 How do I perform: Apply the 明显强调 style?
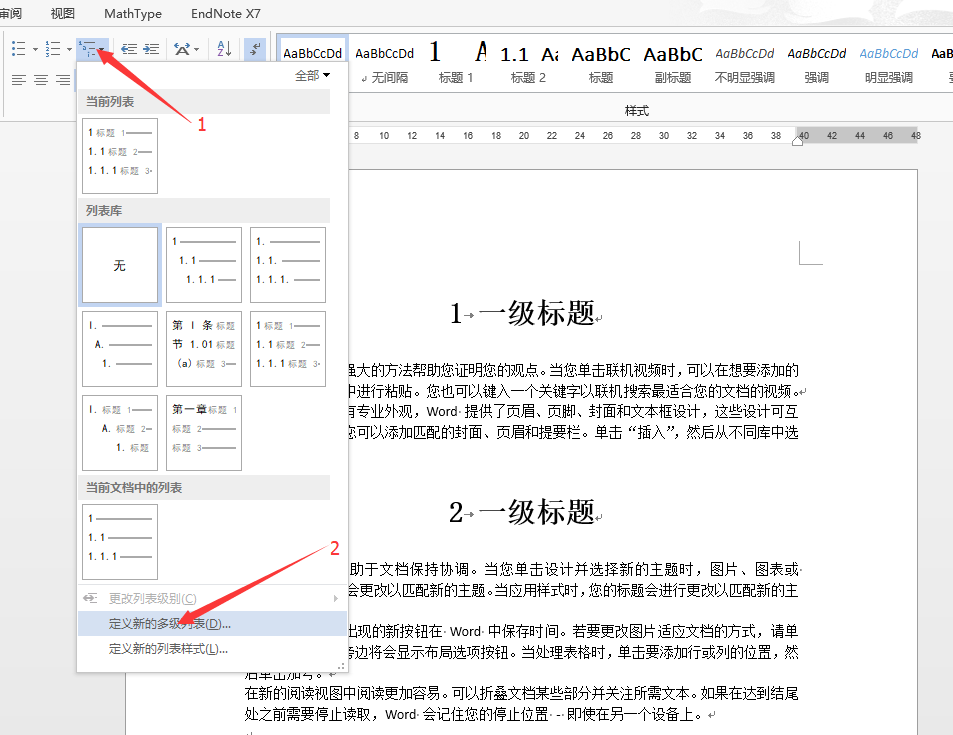click(x=889, y=63)
